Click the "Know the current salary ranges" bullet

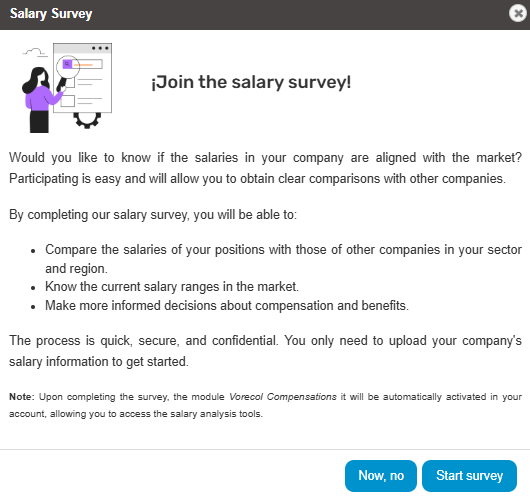click(172, 287)
